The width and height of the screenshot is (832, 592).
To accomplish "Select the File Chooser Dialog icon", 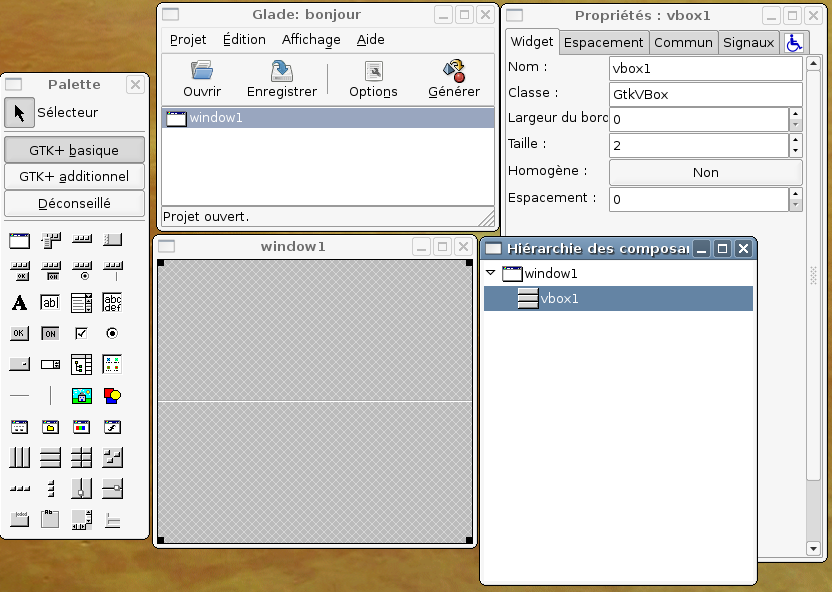I will (50, 427).
